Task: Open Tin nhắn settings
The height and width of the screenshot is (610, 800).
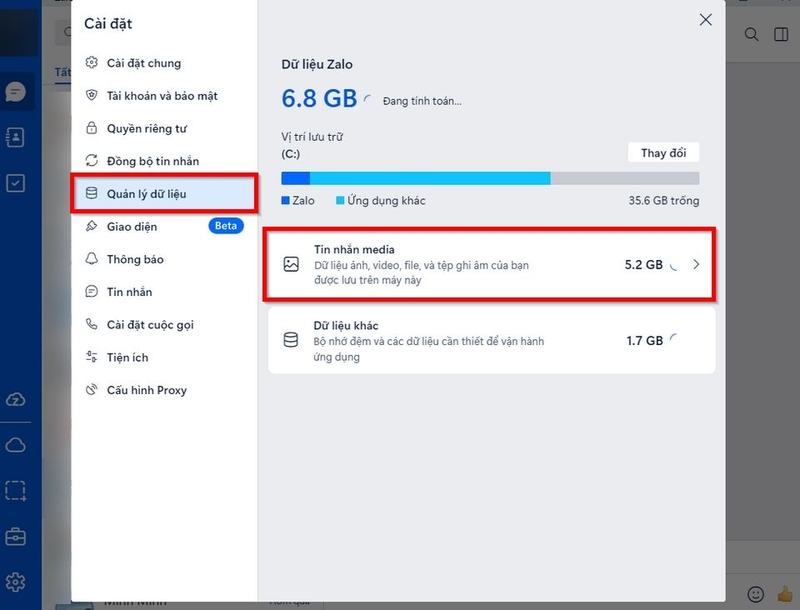Action: coord(164,292)
